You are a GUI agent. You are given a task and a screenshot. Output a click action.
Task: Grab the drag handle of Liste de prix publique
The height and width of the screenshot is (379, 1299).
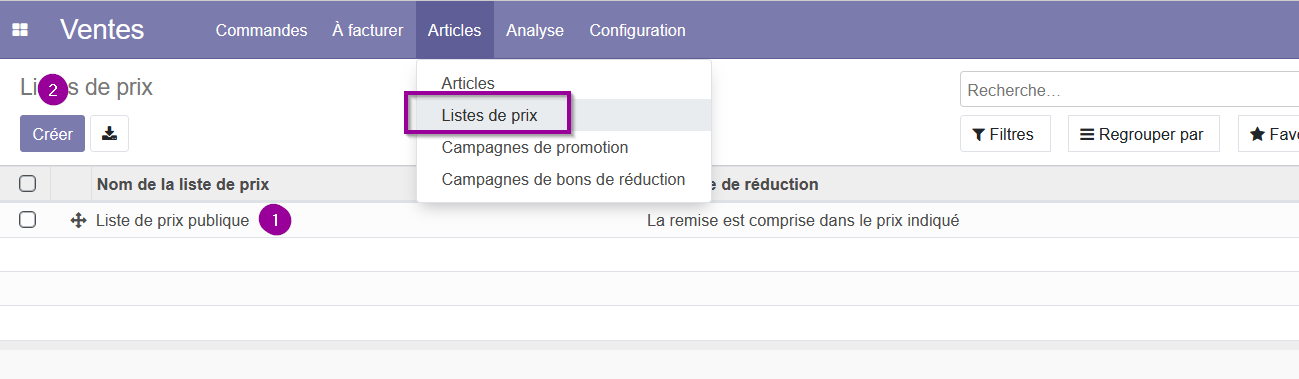coord(79,220)
